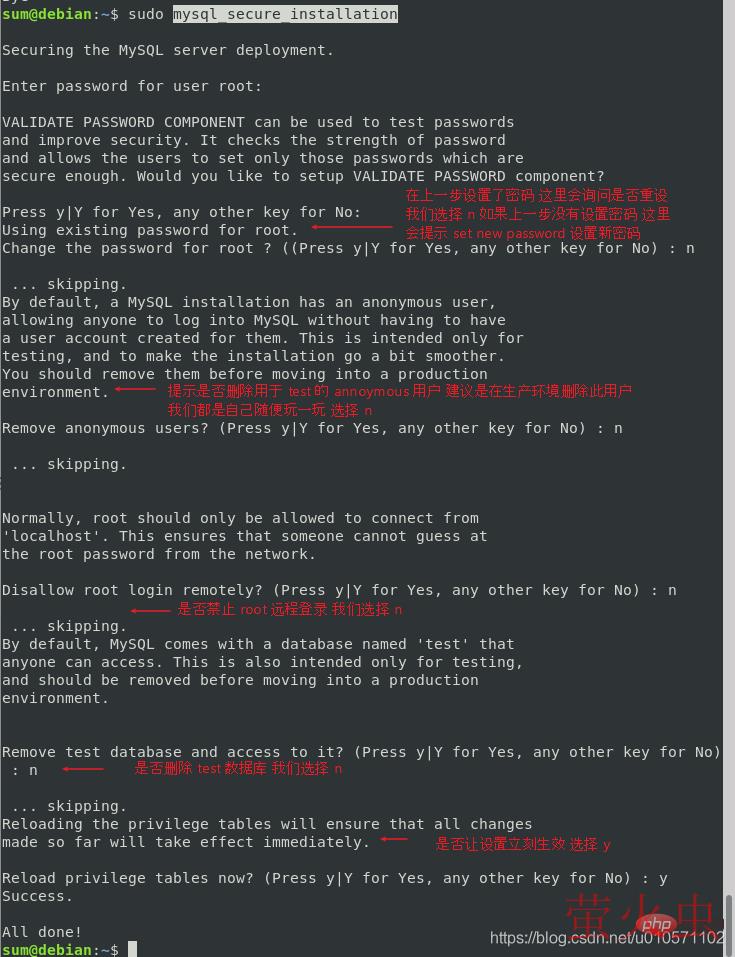This screenshot has height=957, width=735.
Task: Click the sum@debian prompt on the bottom line
Action: coord(47,950)
